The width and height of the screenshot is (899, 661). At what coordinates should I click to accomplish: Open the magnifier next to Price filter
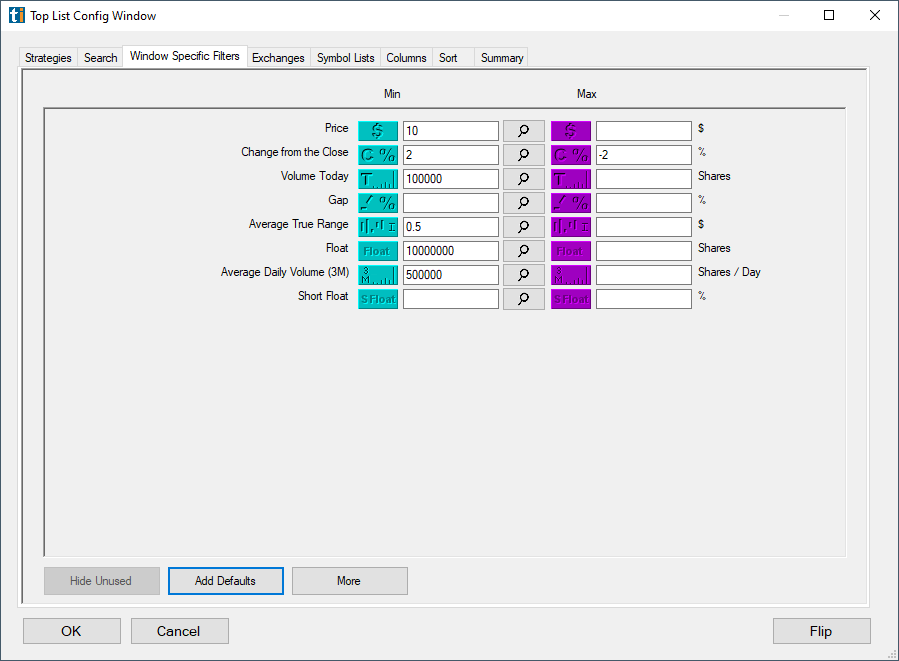point(523,130)
